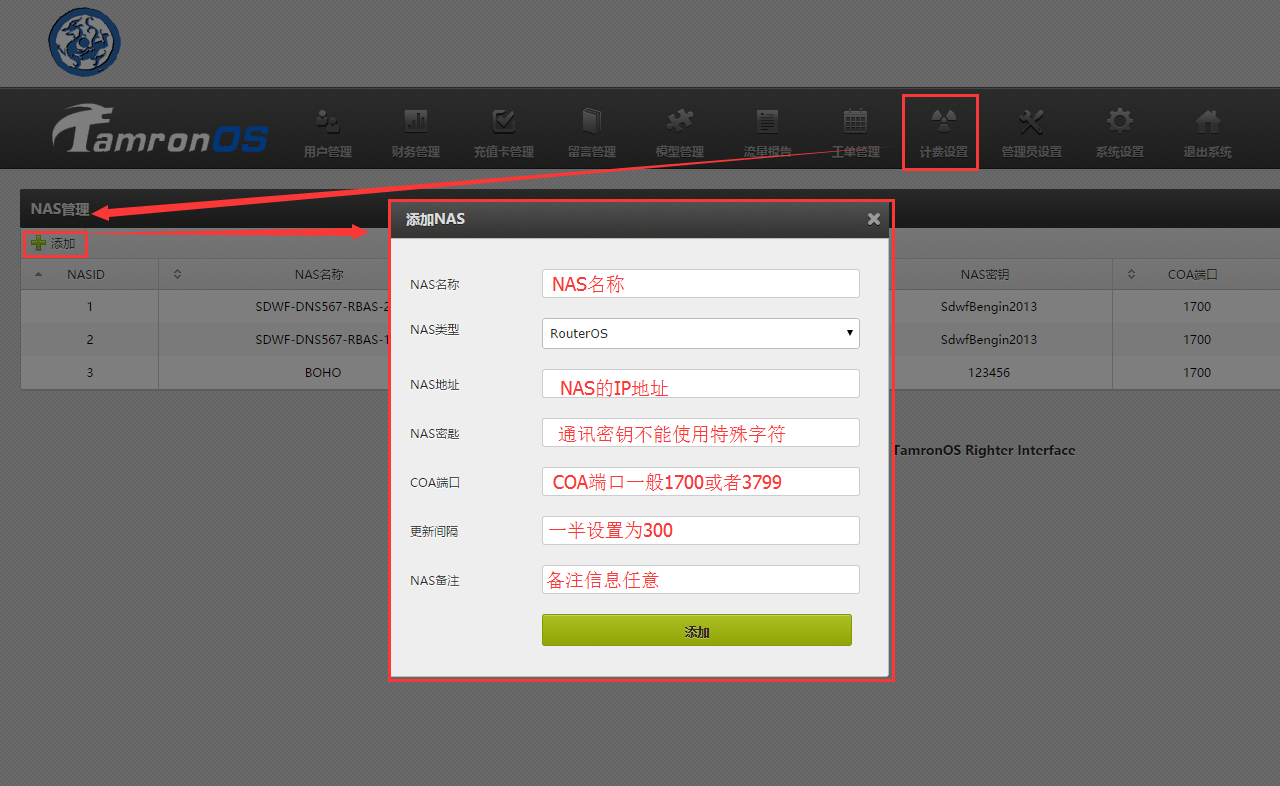1280x786 pixels.
Task: Click the green 添加 submit button
Action: click(696, 631)
